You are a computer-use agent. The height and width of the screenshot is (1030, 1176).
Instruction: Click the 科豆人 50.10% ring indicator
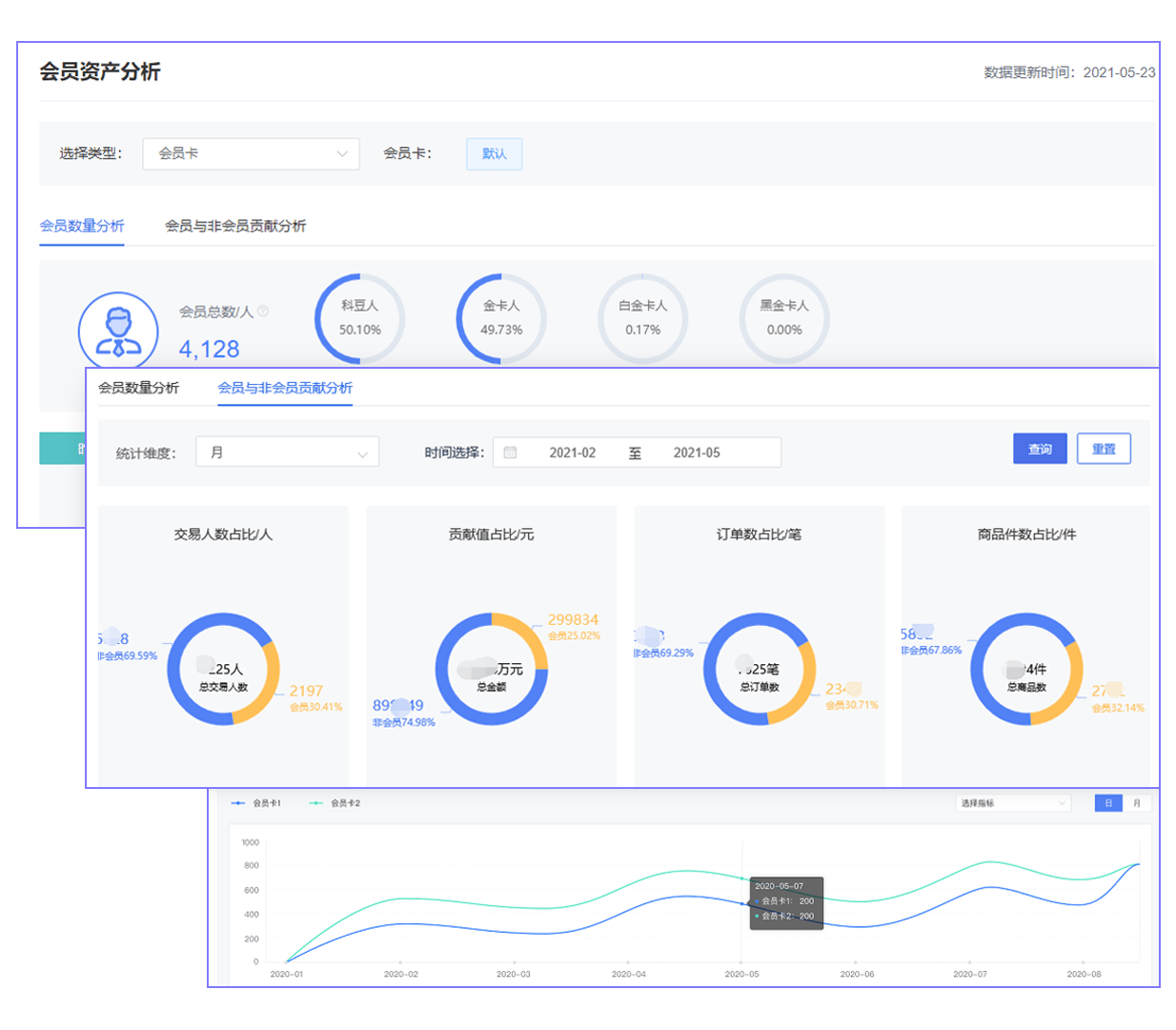(x=359, y=318)
